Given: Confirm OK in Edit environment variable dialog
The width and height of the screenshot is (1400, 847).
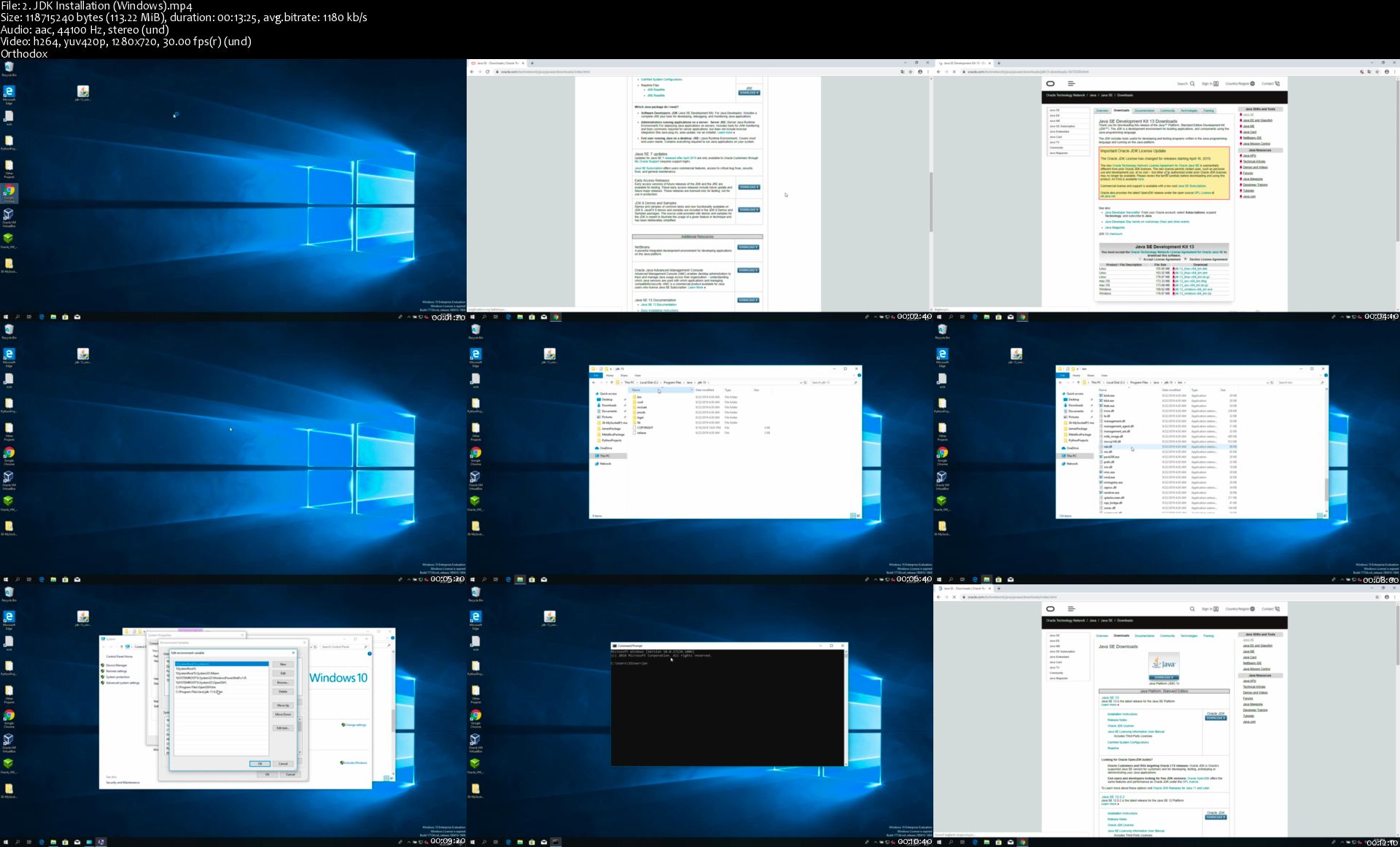Looking at the screenshot, I should click(x=260, y=764).
